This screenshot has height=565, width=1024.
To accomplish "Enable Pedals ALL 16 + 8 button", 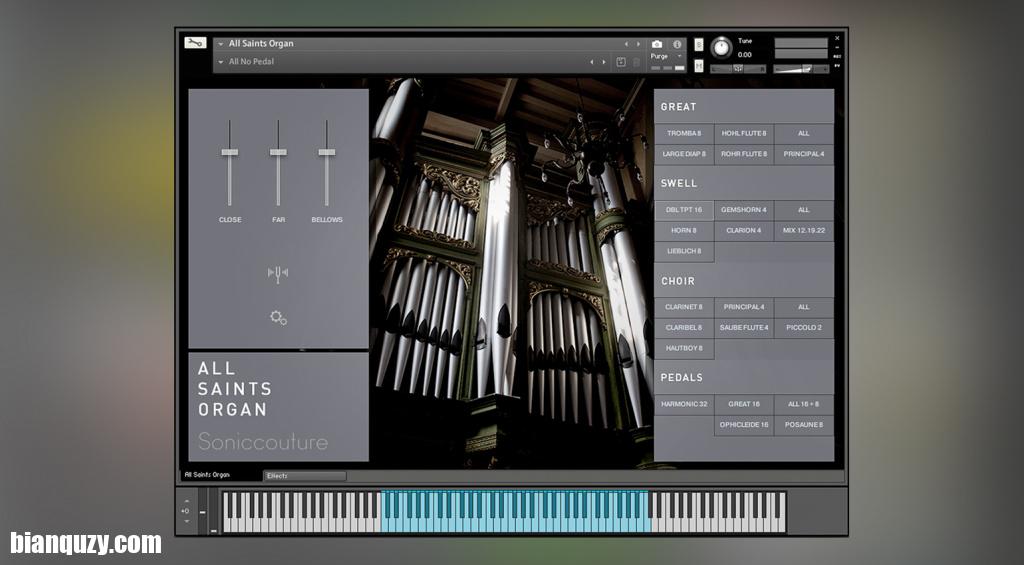I will 804,404.
